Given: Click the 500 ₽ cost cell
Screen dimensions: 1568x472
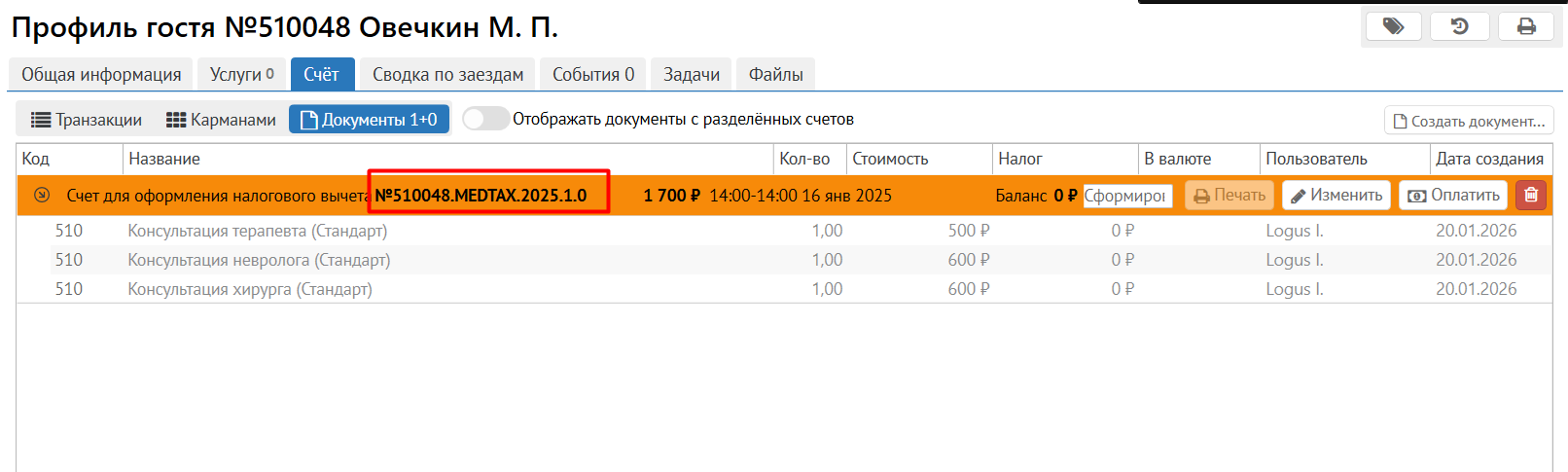Looking at the screenshot, I should coord(969,231).
